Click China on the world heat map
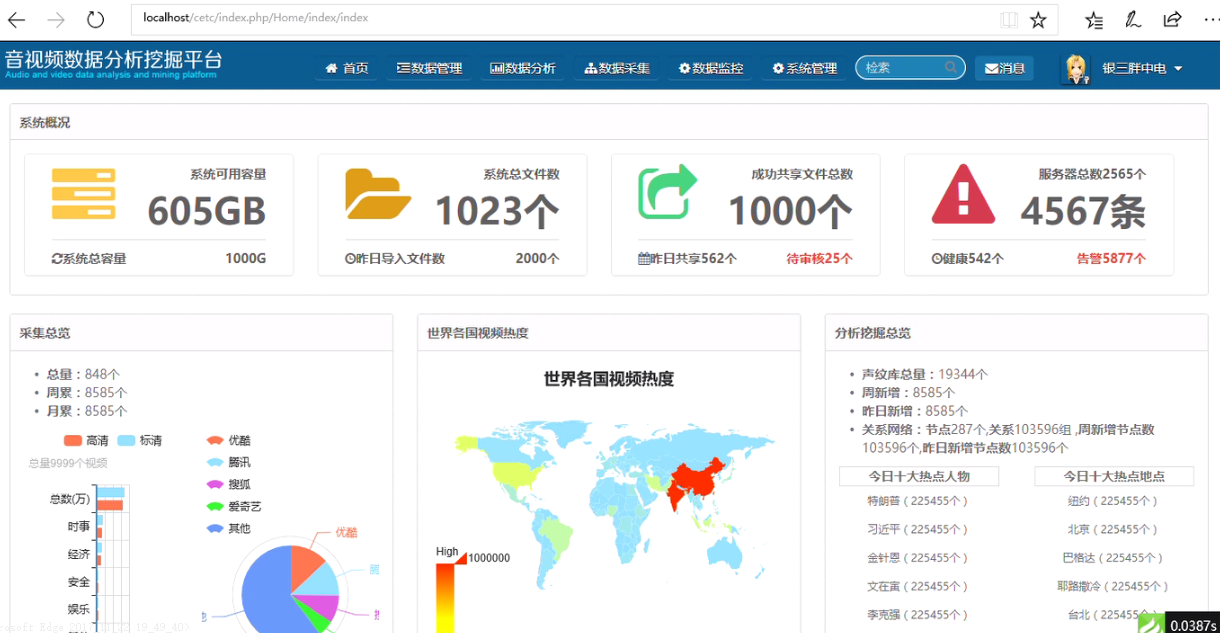This screenshot has width=1220, height=633. click(697, 480)
